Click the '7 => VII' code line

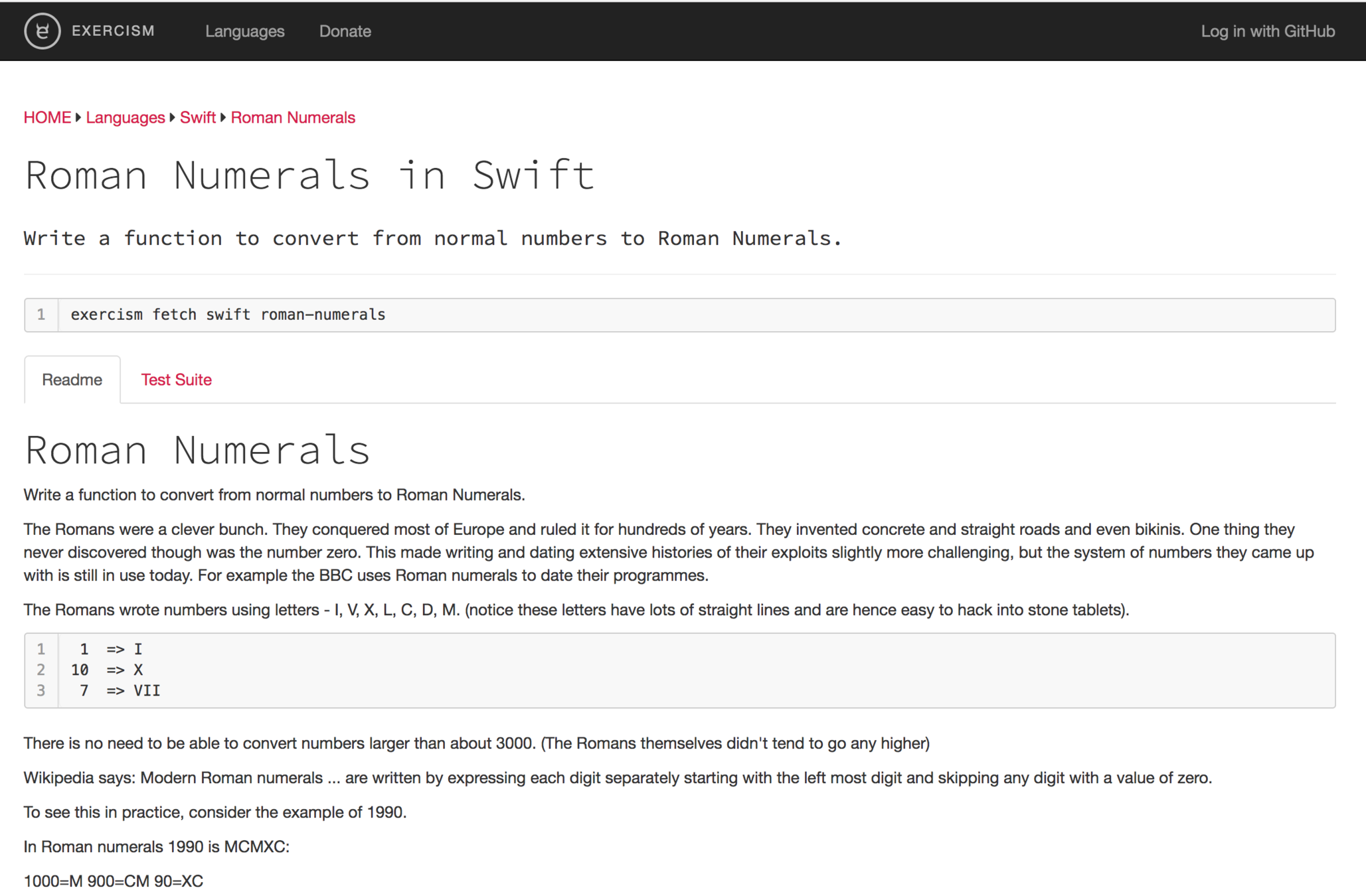point(120,690)
